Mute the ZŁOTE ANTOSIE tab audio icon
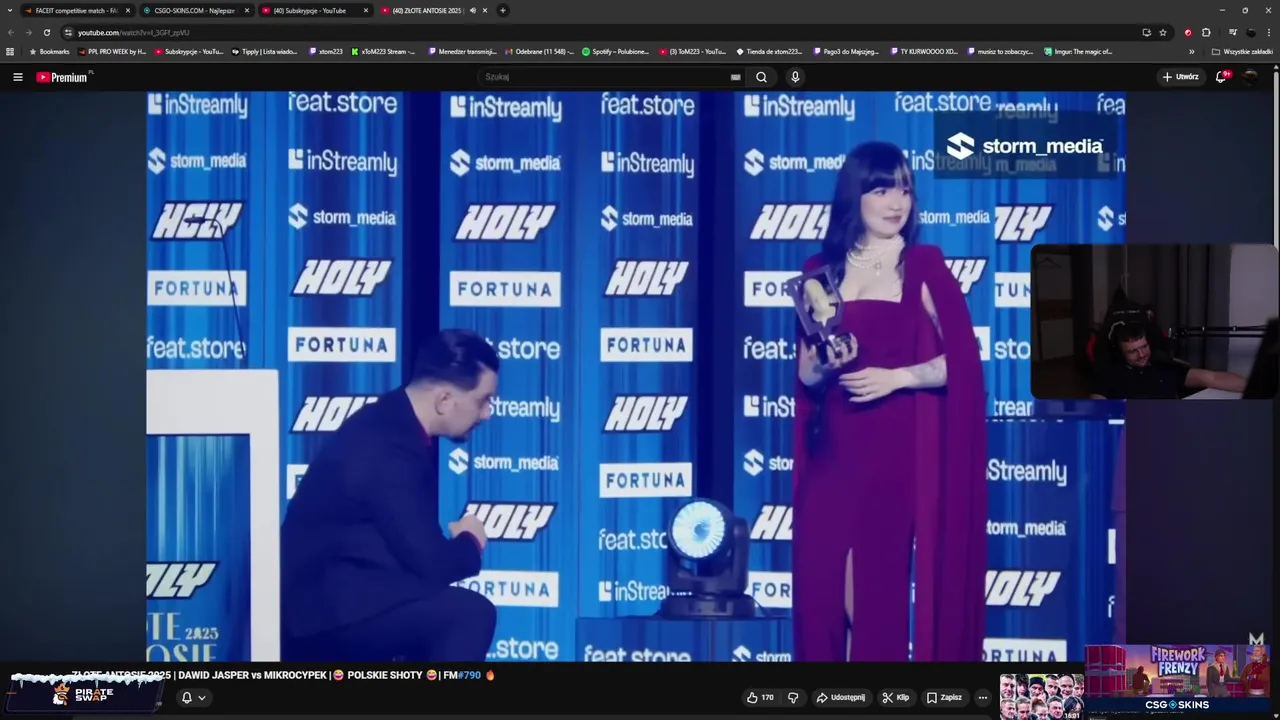Viewport: 1280px width, 720px height. click(472, 10)
